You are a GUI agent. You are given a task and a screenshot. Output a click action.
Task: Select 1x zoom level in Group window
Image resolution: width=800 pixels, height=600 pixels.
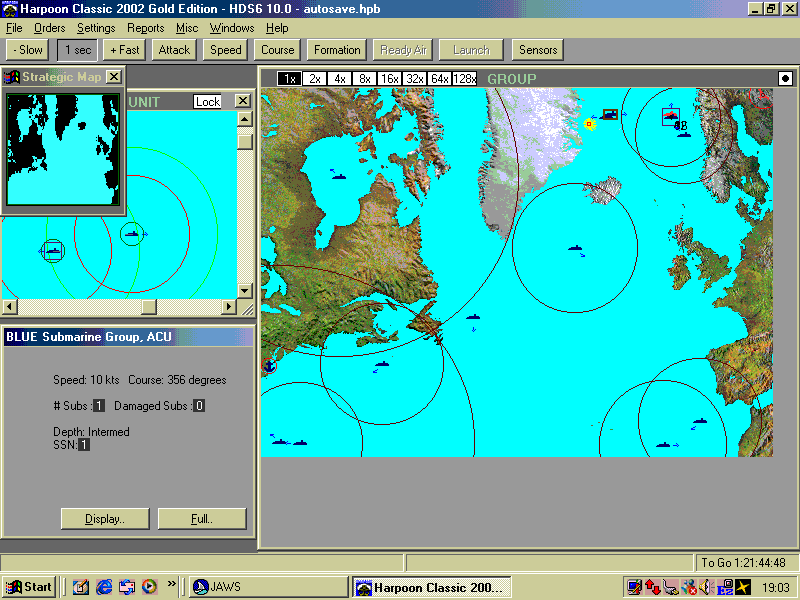(x=289, y=79)
